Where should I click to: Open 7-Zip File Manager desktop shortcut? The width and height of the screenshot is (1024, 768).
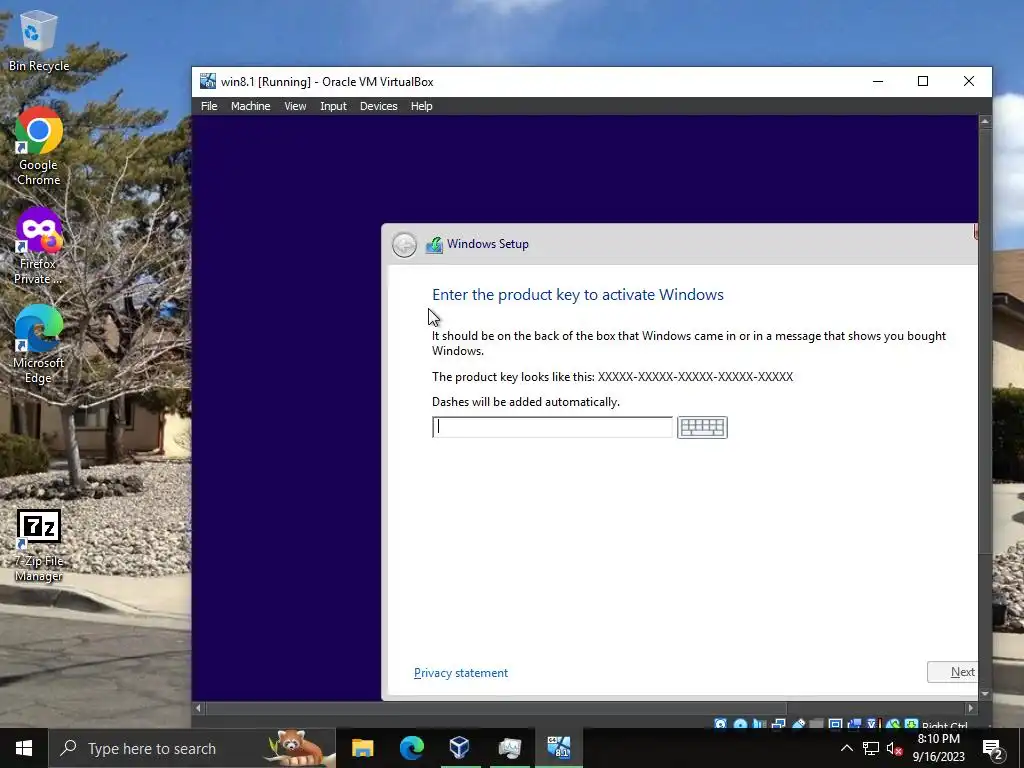(x=39, y=545)
